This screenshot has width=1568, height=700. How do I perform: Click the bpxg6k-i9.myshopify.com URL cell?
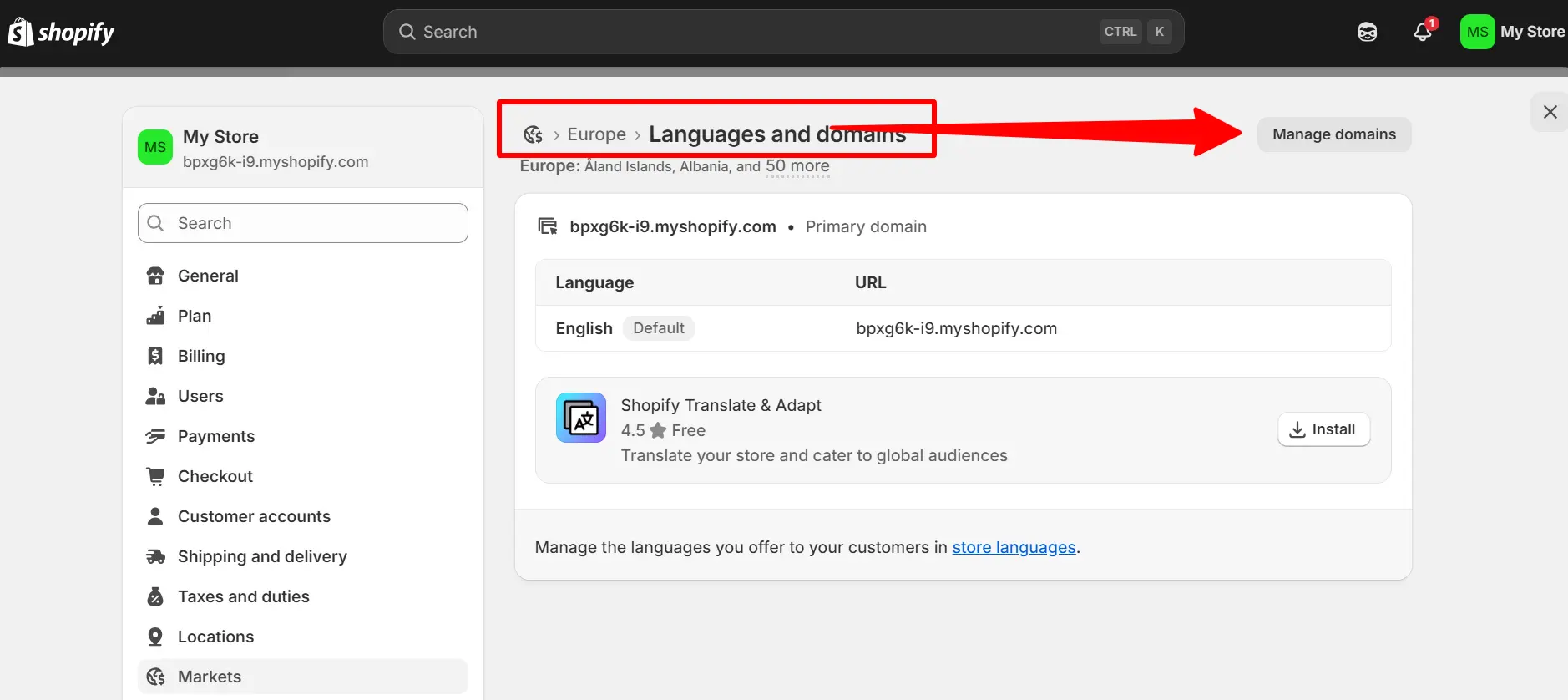click(957, 328)
